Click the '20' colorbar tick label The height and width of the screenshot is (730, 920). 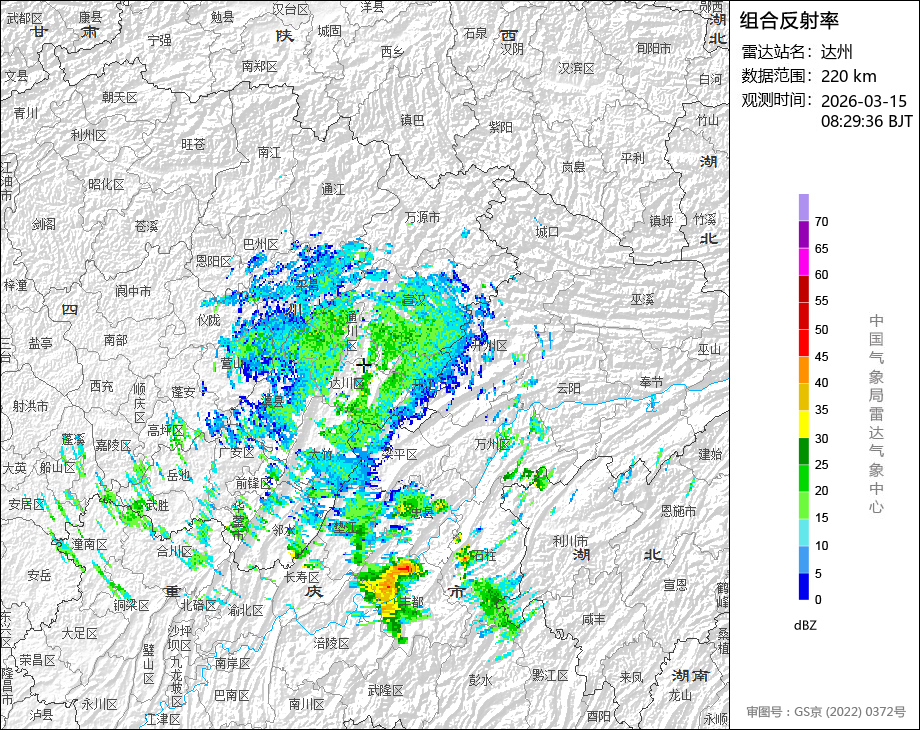tap(821, 491)
